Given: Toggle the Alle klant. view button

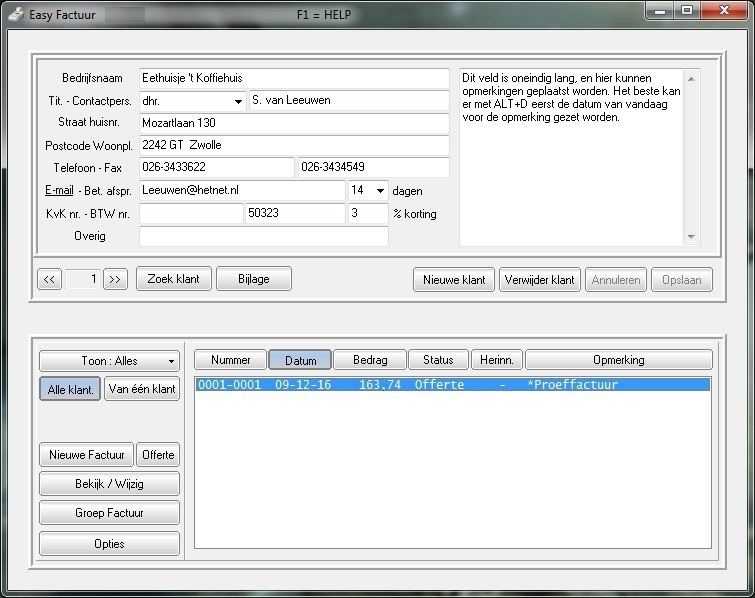Looking at the screenshot, I should click(70, 390).
